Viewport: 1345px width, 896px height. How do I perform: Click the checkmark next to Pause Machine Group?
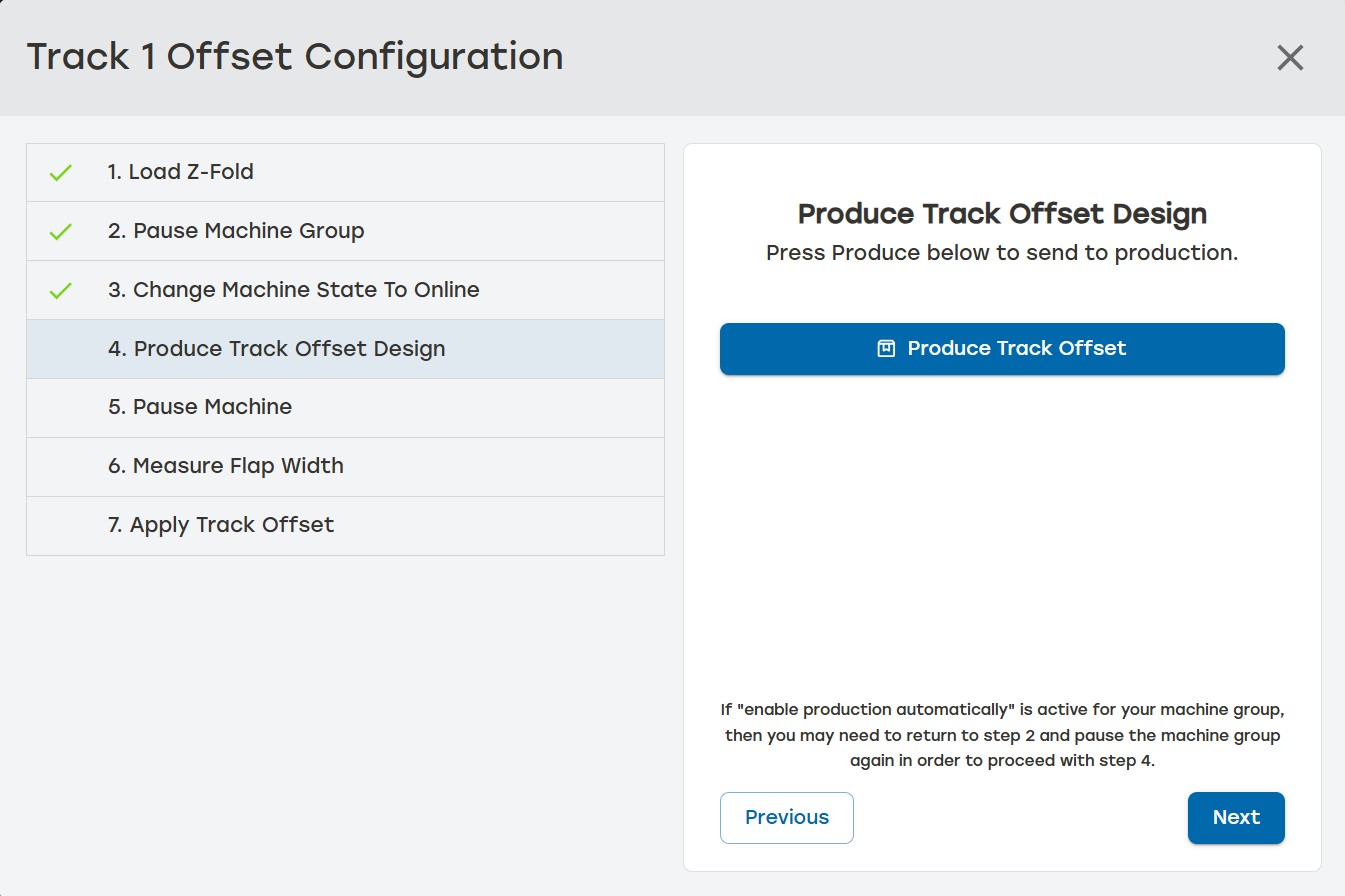(60, 230)
